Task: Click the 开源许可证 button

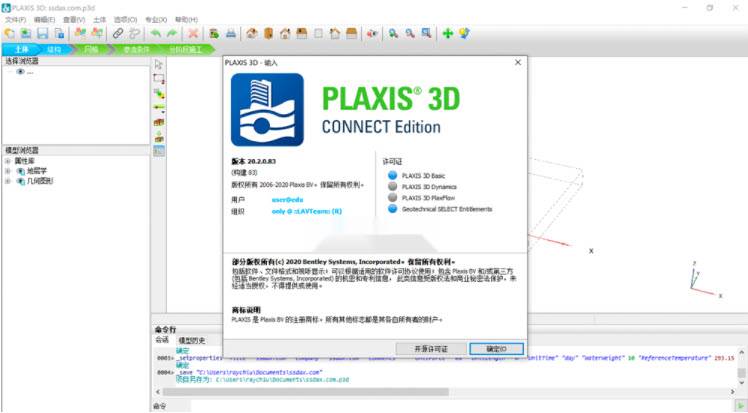Action: [x=431, y=349]
